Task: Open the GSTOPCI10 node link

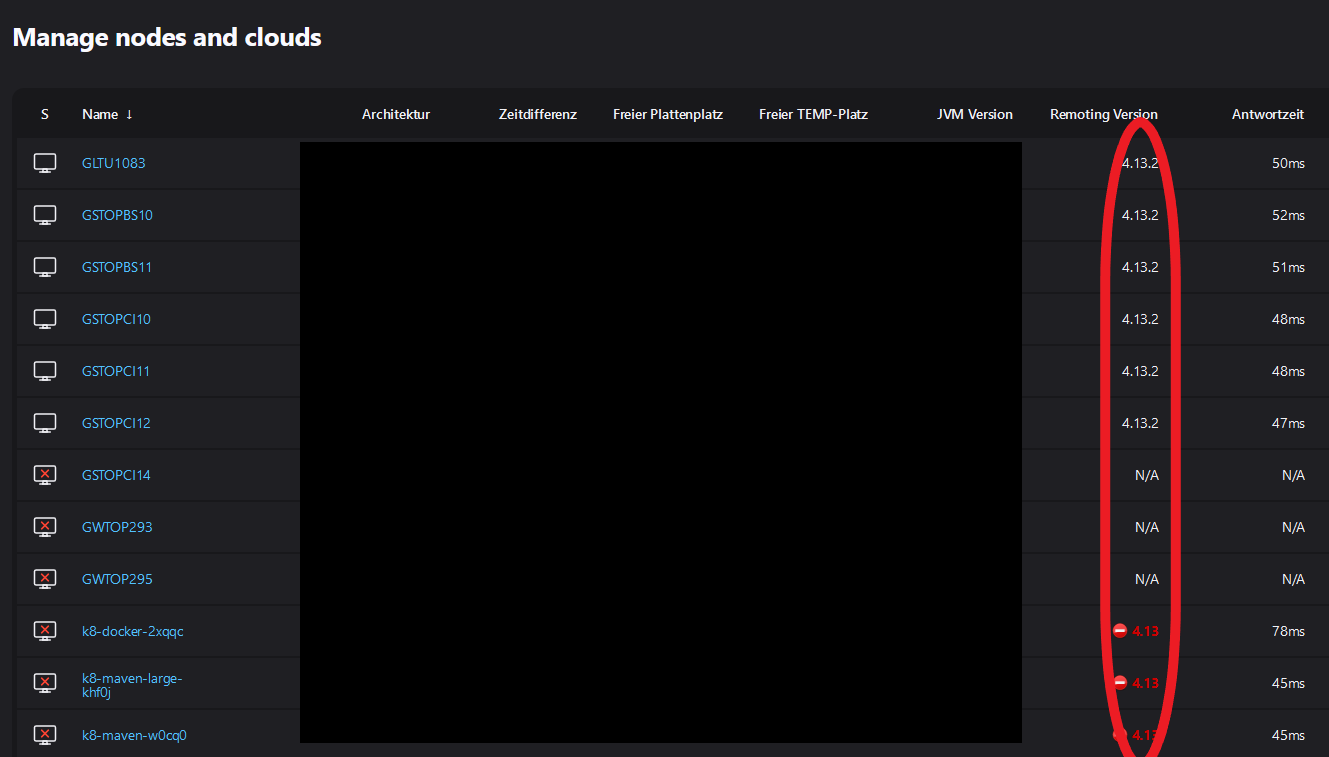Action: point(116,319)
